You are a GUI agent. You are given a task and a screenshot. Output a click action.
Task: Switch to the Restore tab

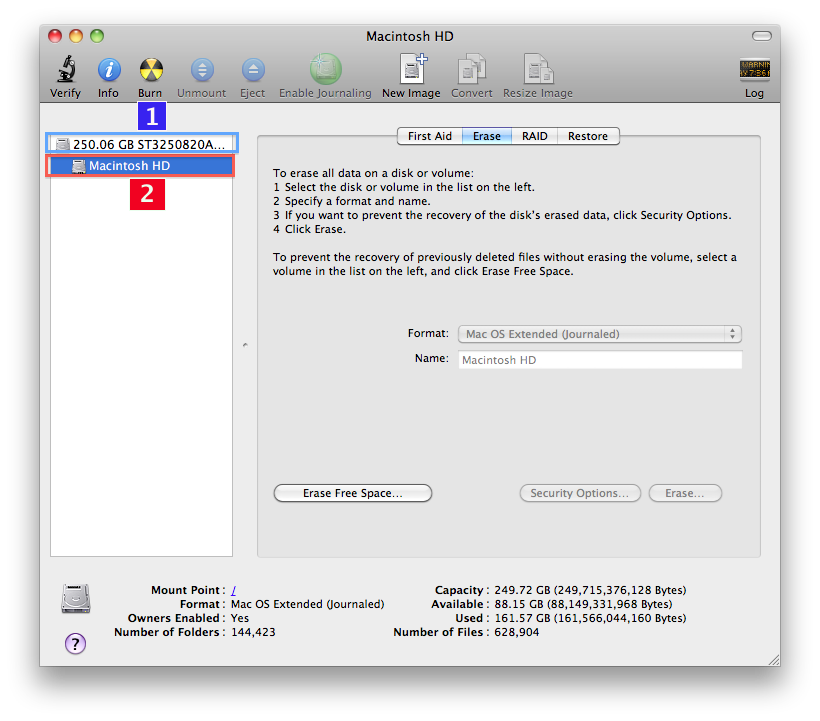[x=588, y=136]
